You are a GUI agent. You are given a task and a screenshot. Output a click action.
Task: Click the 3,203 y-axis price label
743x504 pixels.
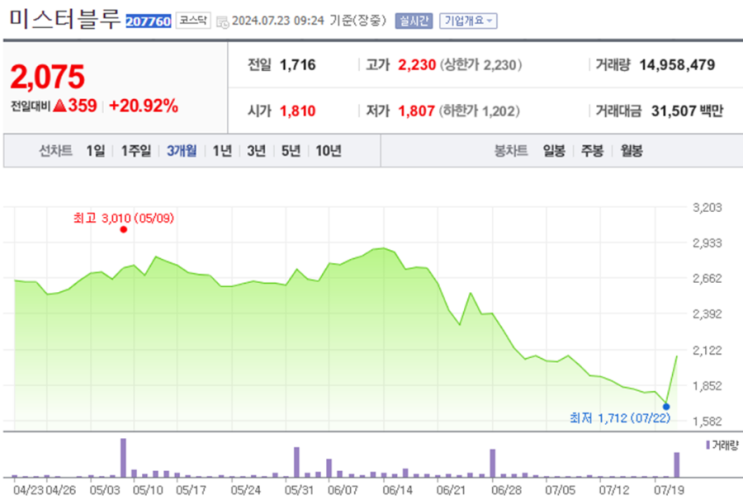[x=707, y=207]
